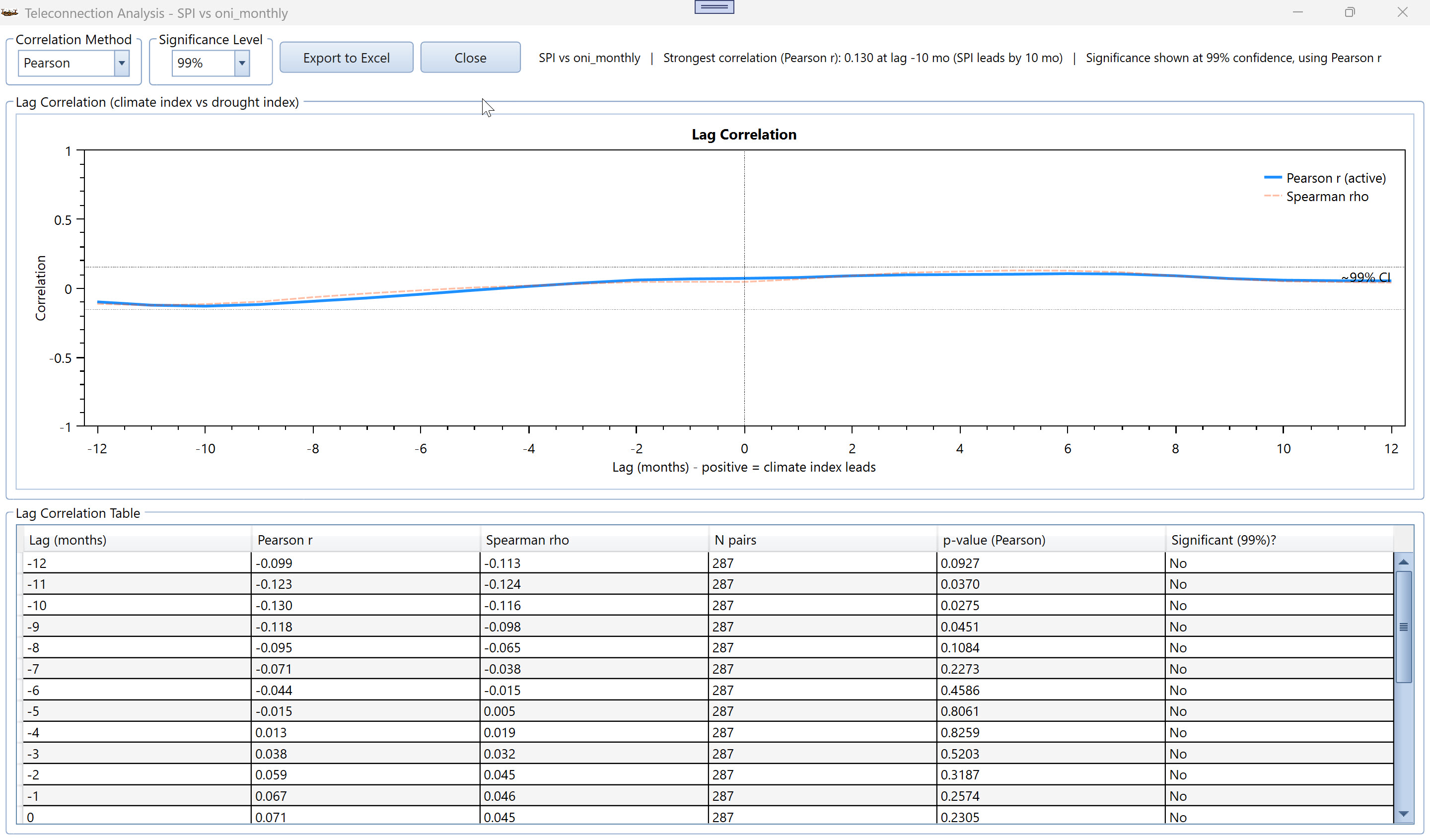Click p-value cell 0.5203
Image resolution: width=1430 pixels, height=840 pixels.
click(1051, 753)
